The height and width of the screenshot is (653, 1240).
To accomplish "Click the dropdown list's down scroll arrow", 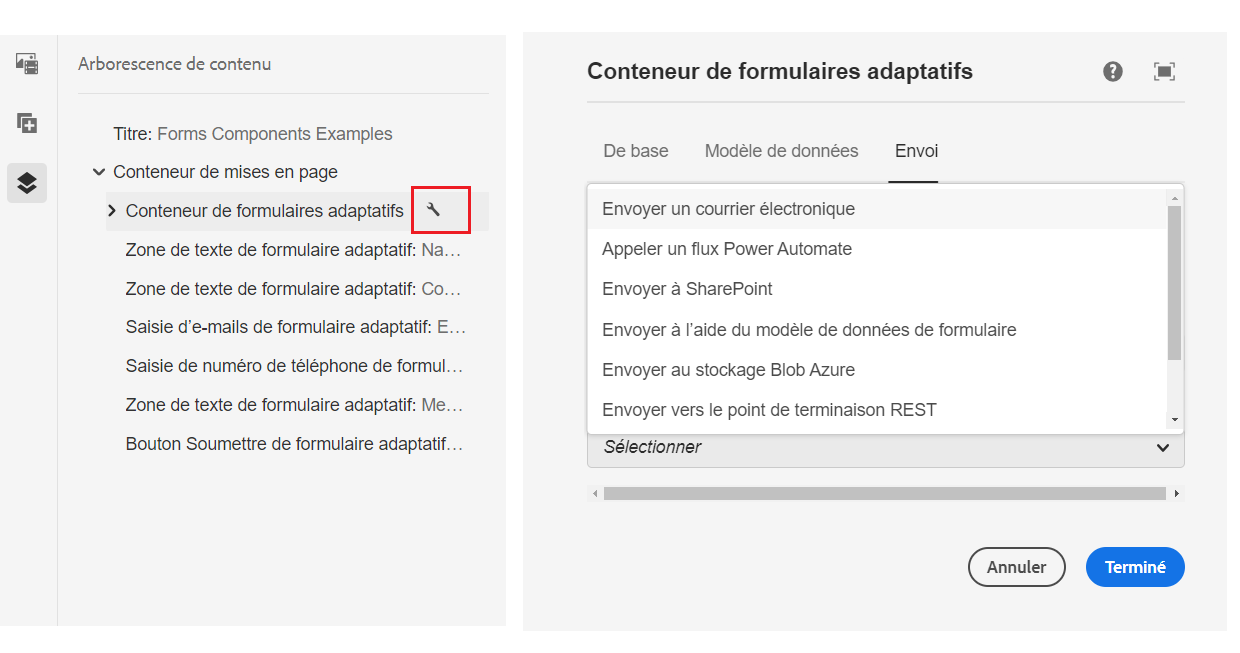I will tap(1175, 420).
